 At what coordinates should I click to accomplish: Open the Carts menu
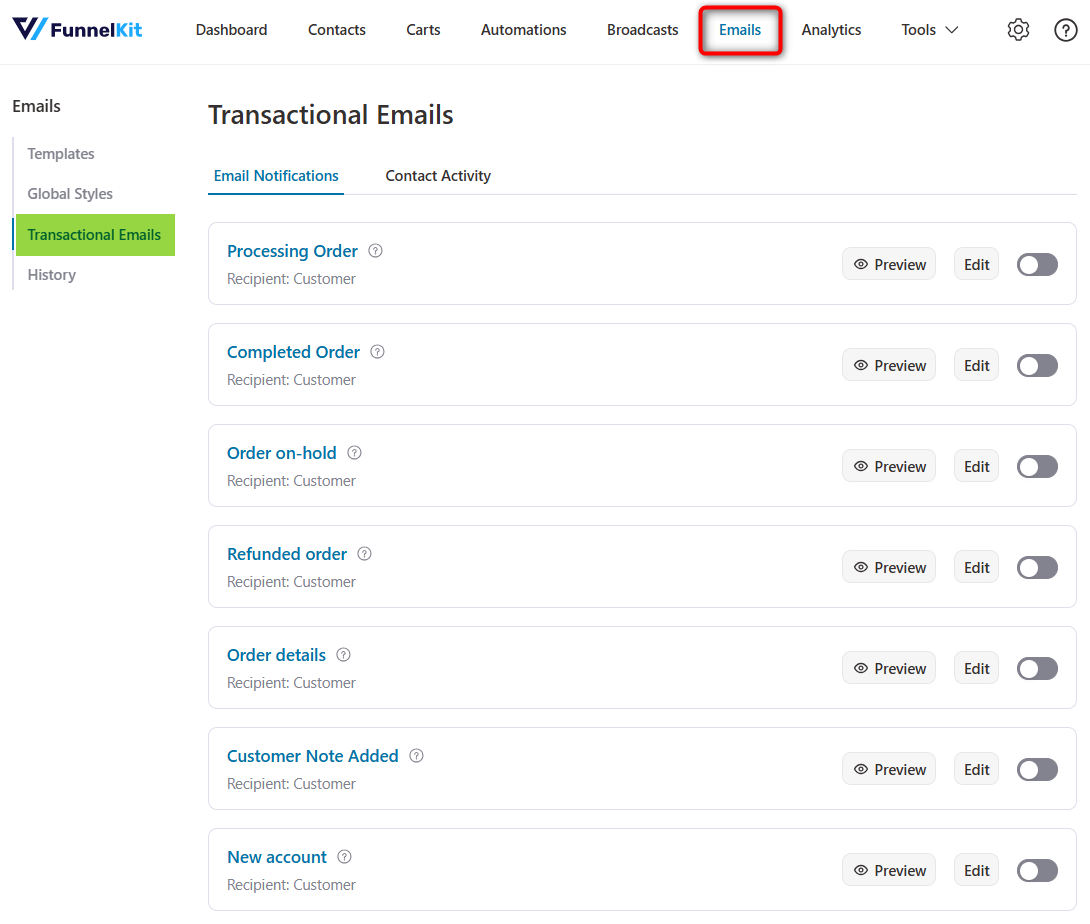point(423,30)
